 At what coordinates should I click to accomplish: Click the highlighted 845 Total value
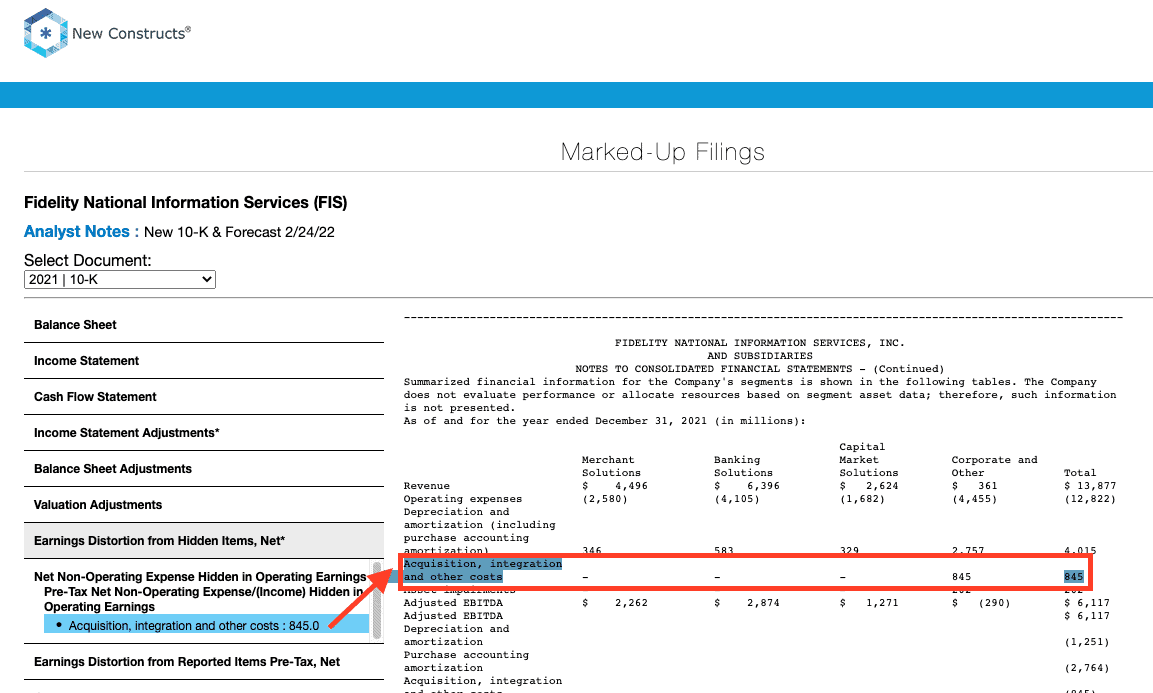pos(1074,577)
